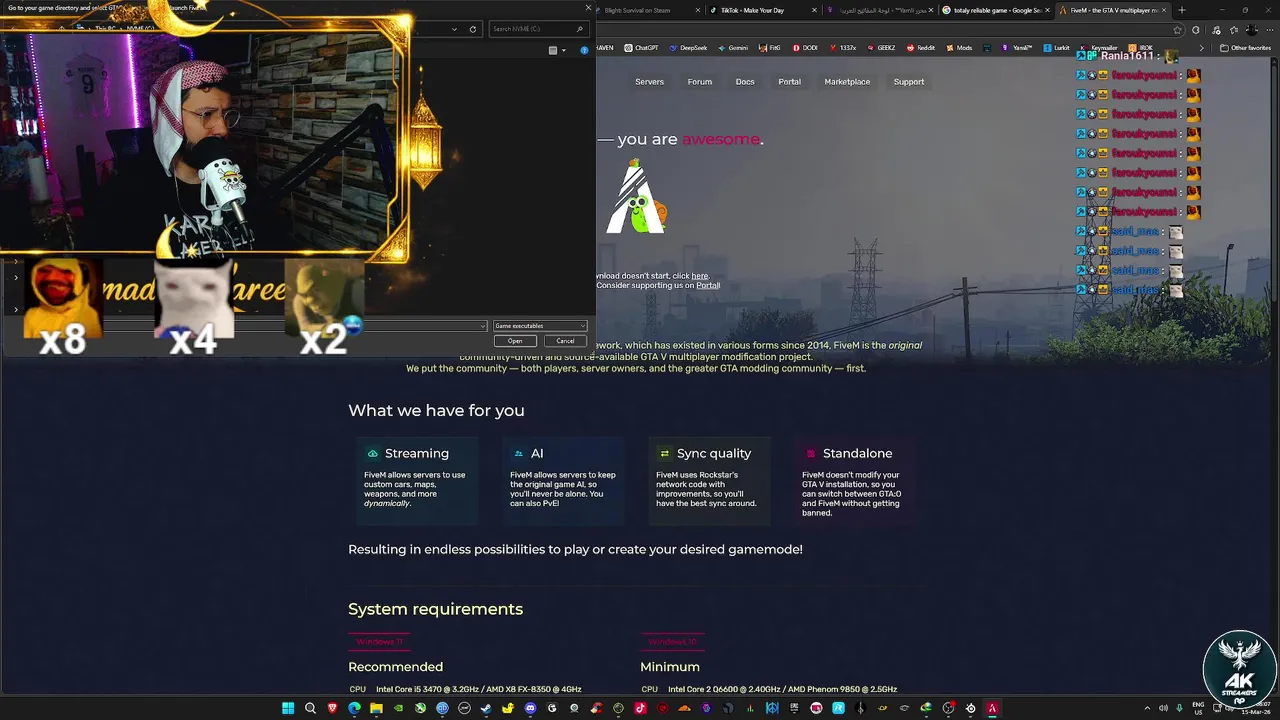Screen dimensions: 1280x720
Task: Open Discord from the taskbar
Action: tap(530, 709)
